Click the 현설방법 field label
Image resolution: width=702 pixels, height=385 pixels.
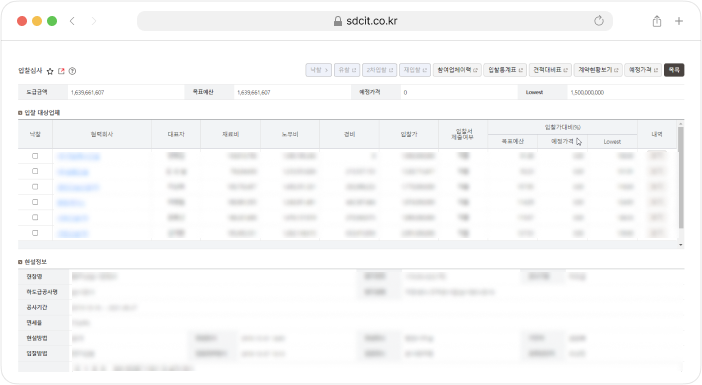[x=37, y=338]
